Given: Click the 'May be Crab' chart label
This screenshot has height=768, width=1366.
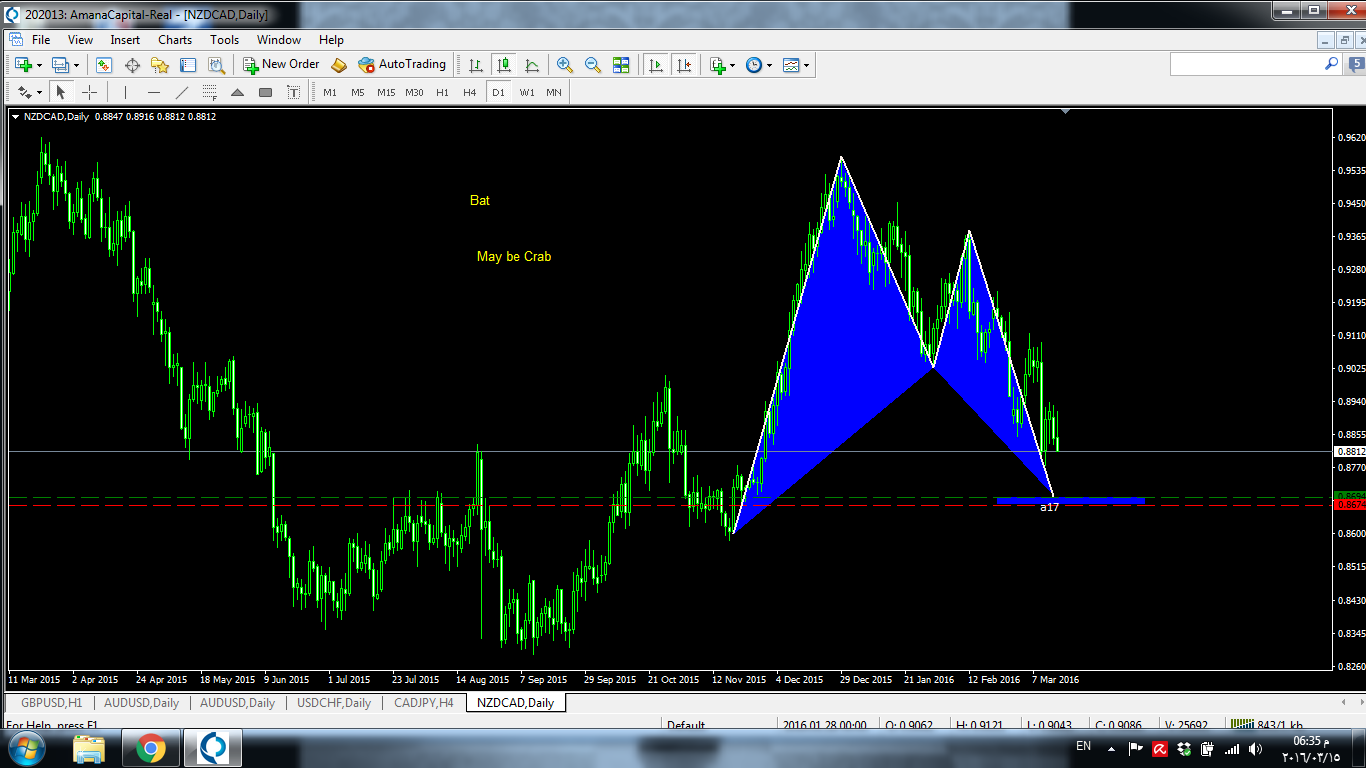Looking at the screenshot, I should pyautogui.click(x=514, y=257).
